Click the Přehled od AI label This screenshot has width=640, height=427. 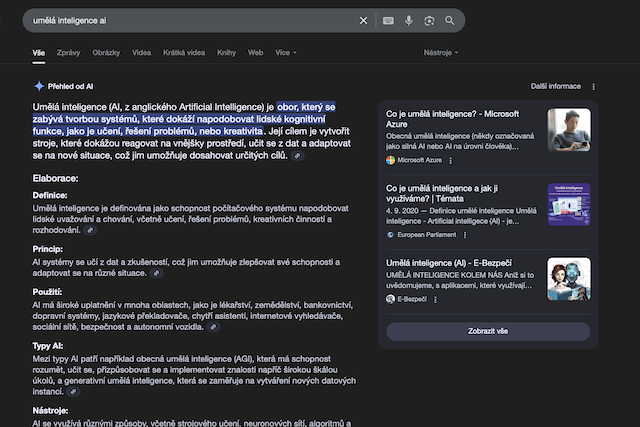70,86
